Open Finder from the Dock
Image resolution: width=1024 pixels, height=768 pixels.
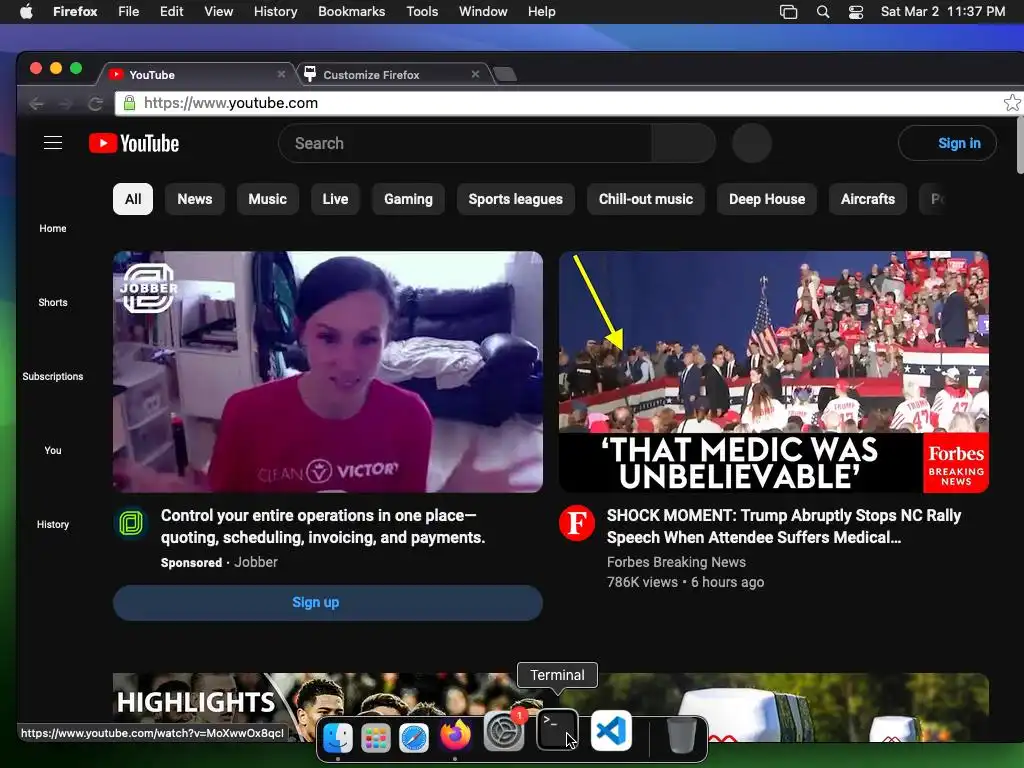click(338, 737)
